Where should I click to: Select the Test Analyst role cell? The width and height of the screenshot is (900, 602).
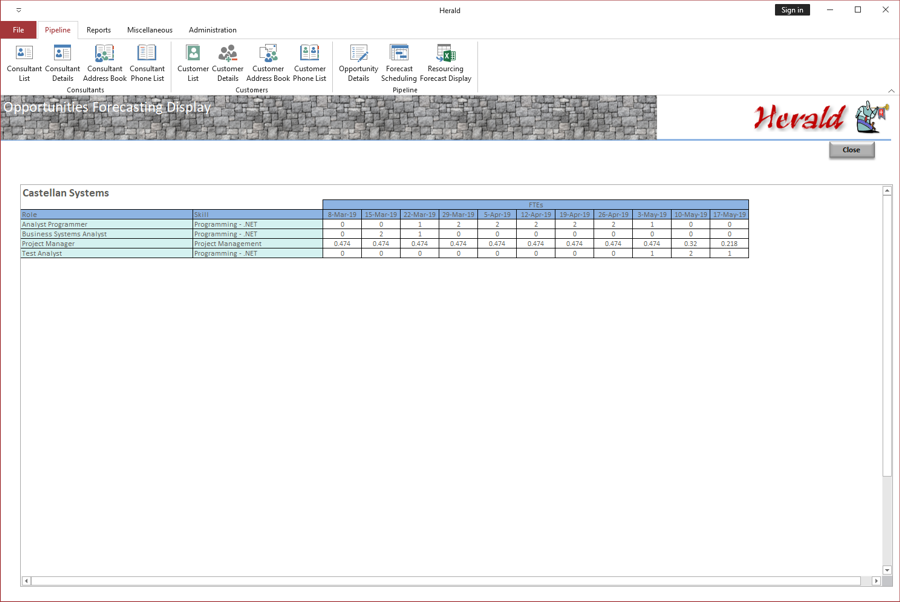click(x=106, y=253)
